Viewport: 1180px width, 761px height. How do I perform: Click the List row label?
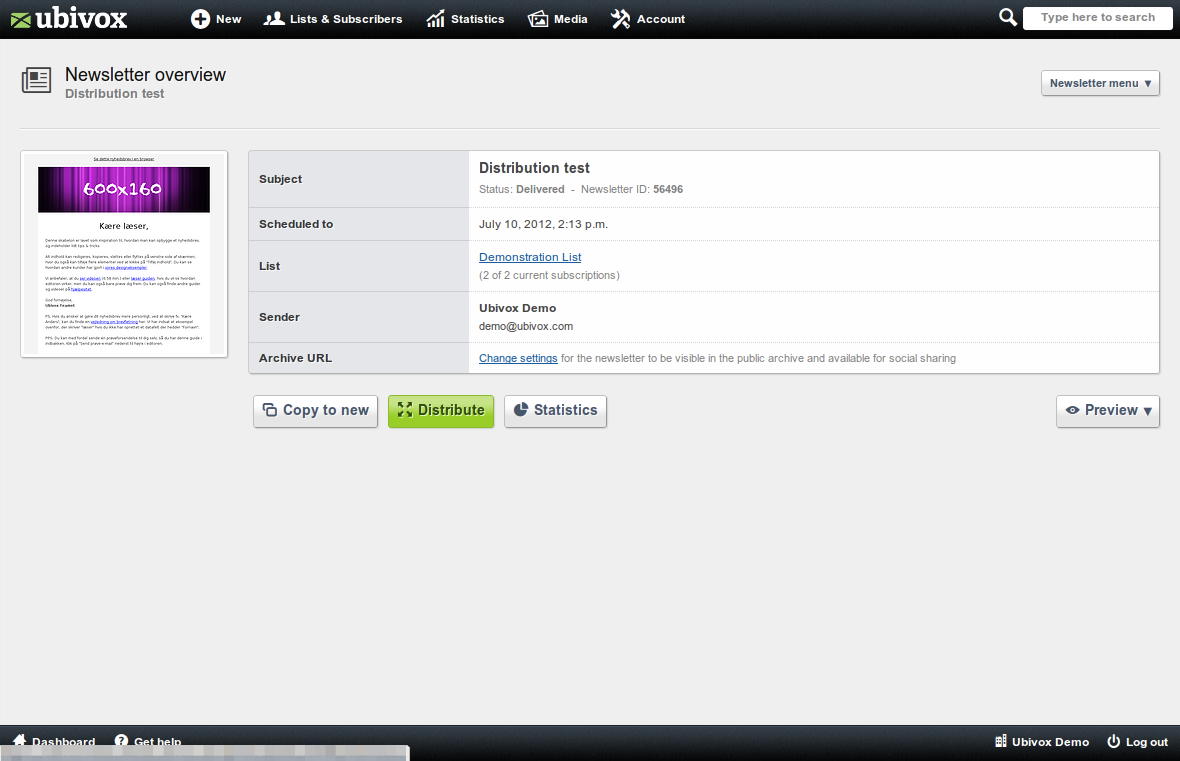coord(269,266)
